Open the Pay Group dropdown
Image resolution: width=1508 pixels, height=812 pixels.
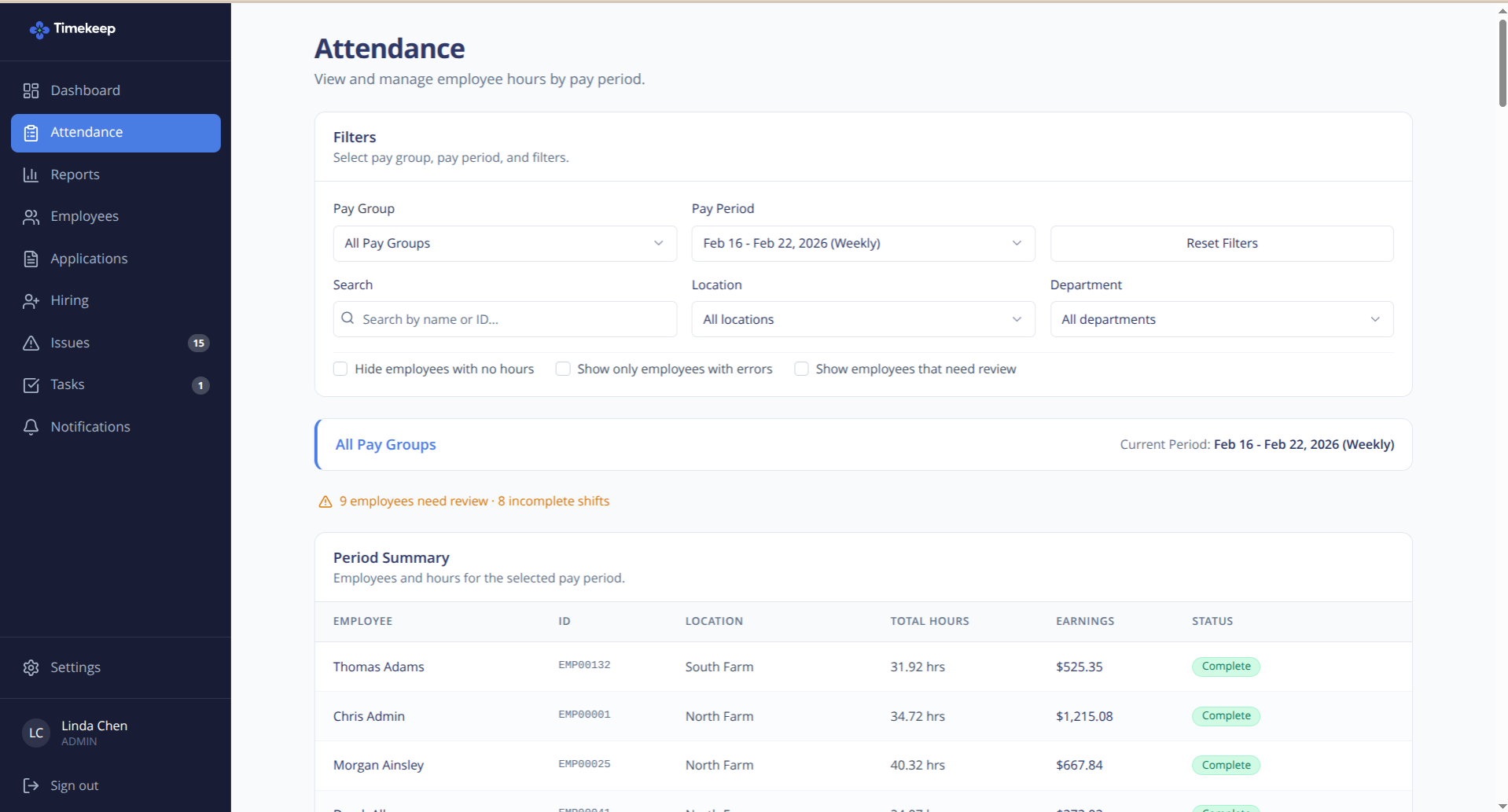pyautogui.click(x=504, y=243)
